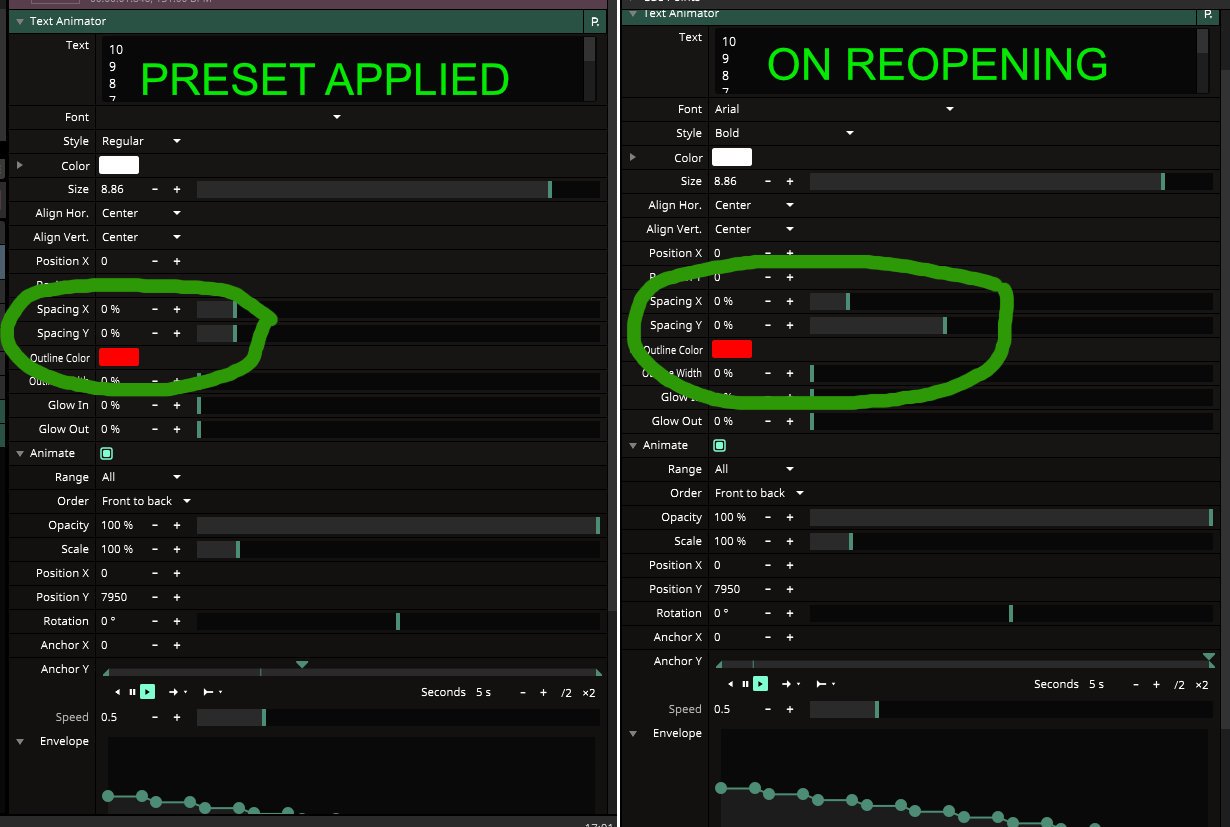Expand the Color row in the right panel
The image size is (1230, 827).
[x=632, y=157]
